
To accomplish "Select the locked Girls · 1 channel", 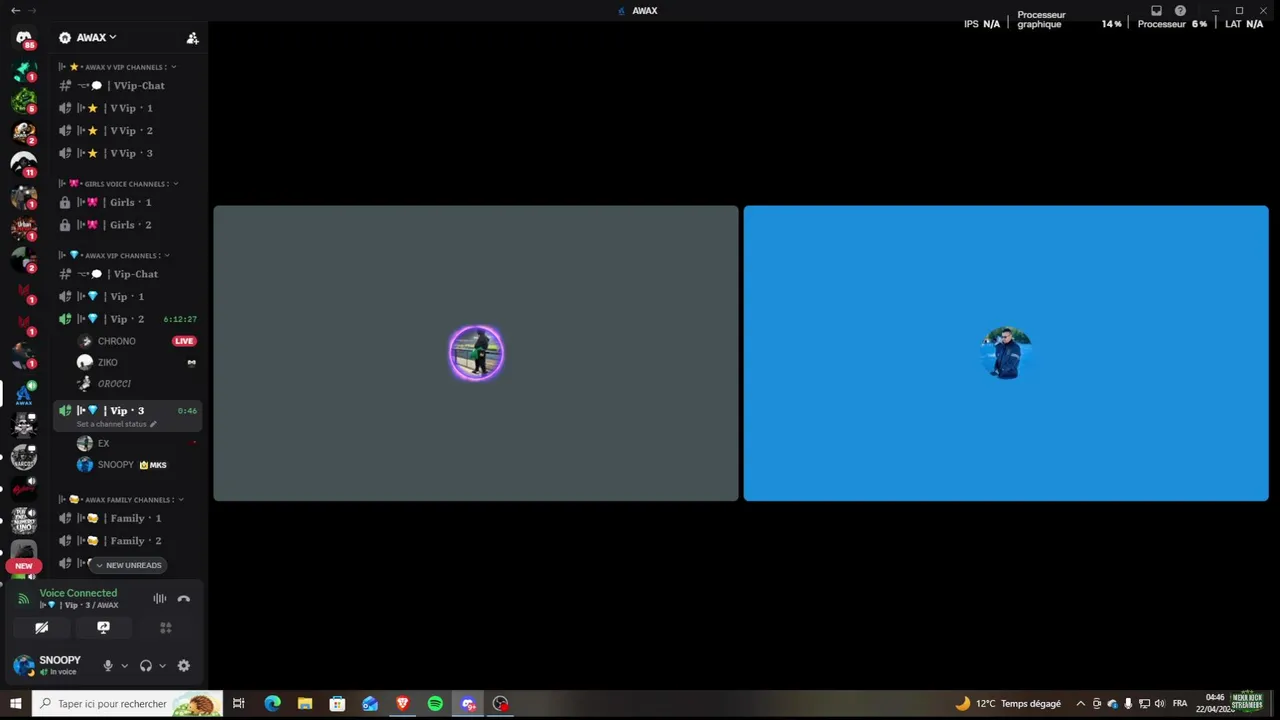I will click(128, 202).
